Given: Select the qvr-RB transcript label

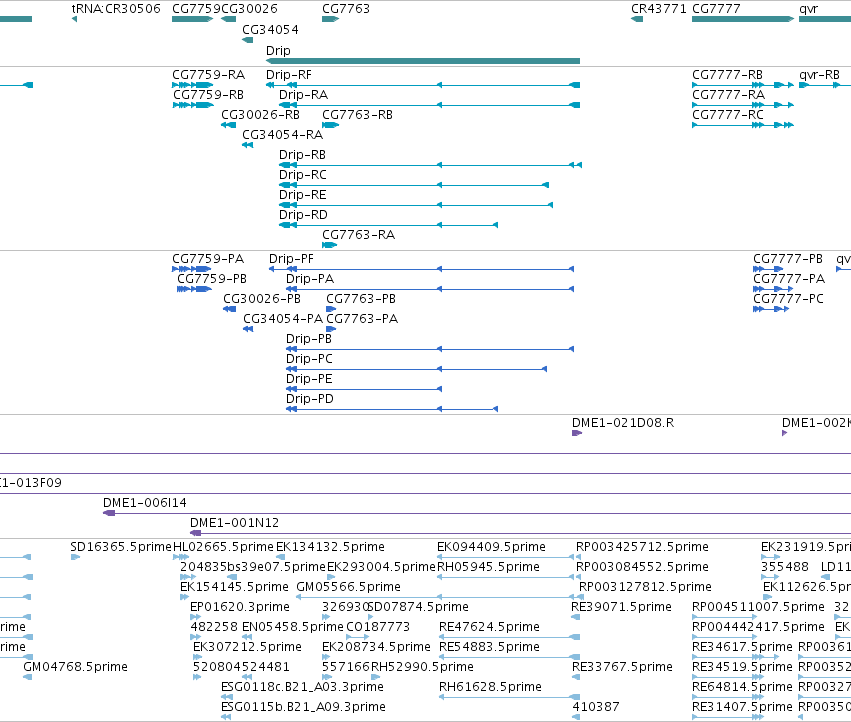Looking at the screenshot, I should (820, 75).
